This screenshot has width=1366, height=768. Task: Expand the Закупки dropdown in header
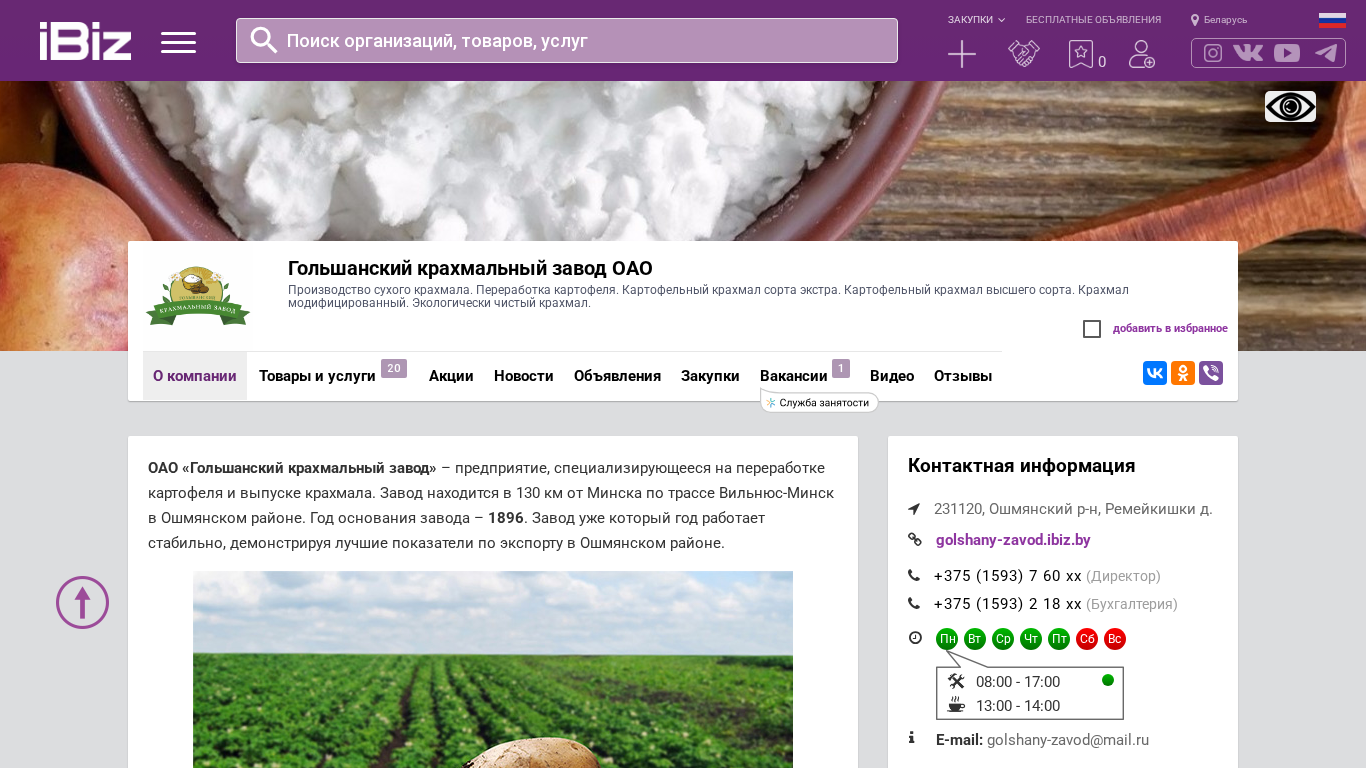coord(976,20)
